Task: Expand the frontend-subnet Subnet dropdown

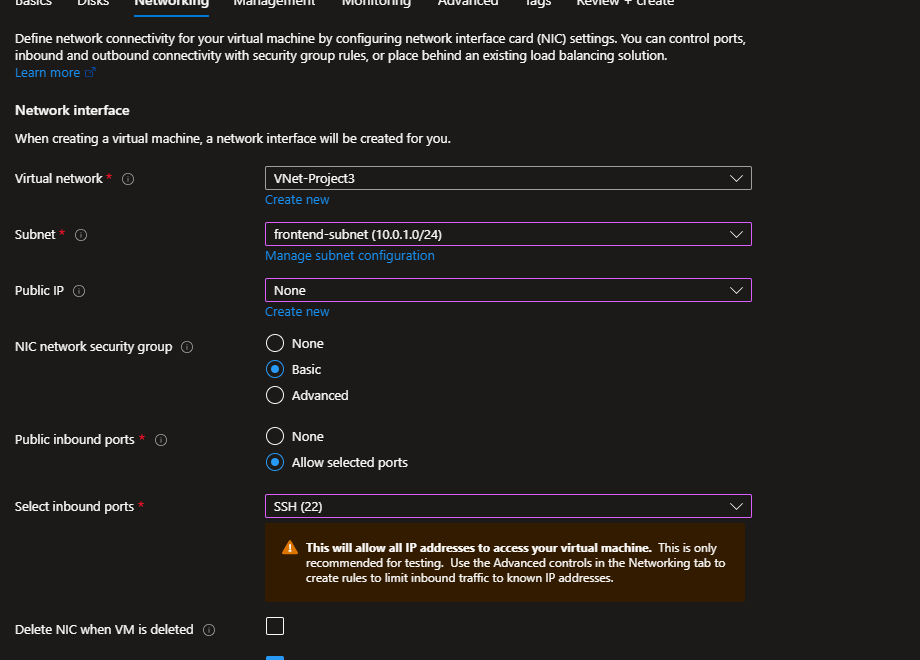Action: tap(507, 234)
